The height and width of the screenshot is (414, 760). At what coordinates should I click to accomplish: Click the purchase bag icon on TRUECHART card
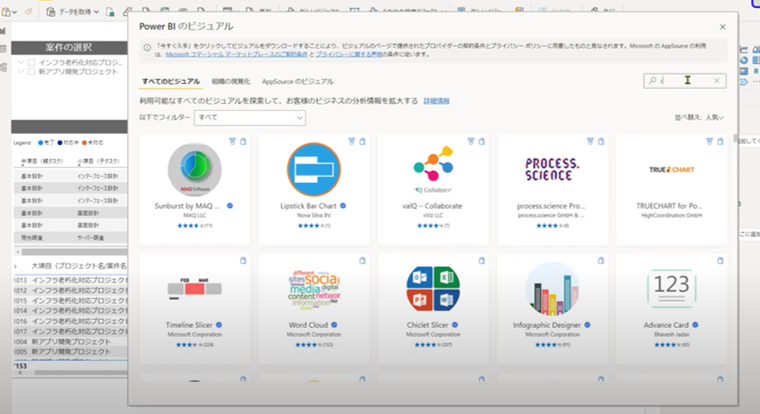tap(720, 142)
